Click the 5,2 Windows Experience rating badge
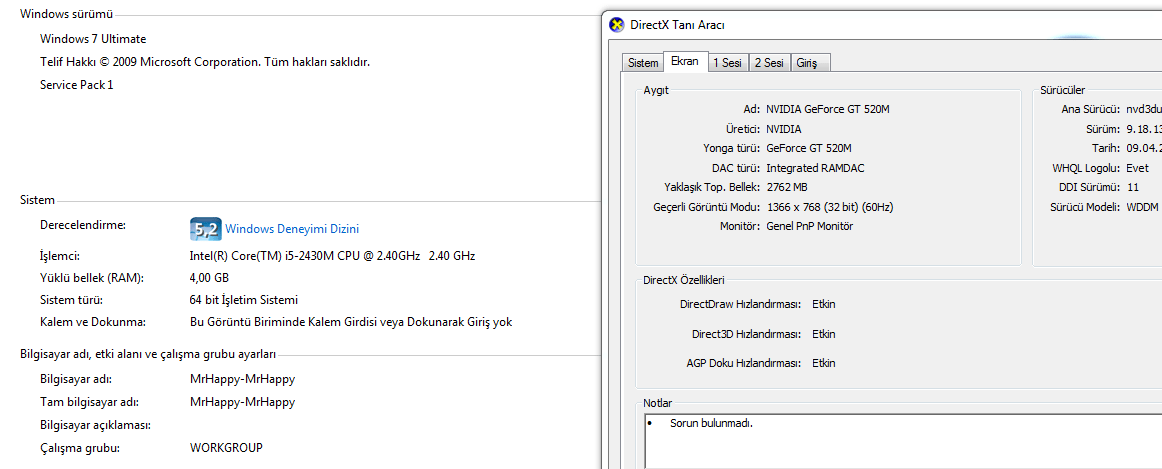The height and width of the screenshot is (469, 1162). (x=205, y=230)
